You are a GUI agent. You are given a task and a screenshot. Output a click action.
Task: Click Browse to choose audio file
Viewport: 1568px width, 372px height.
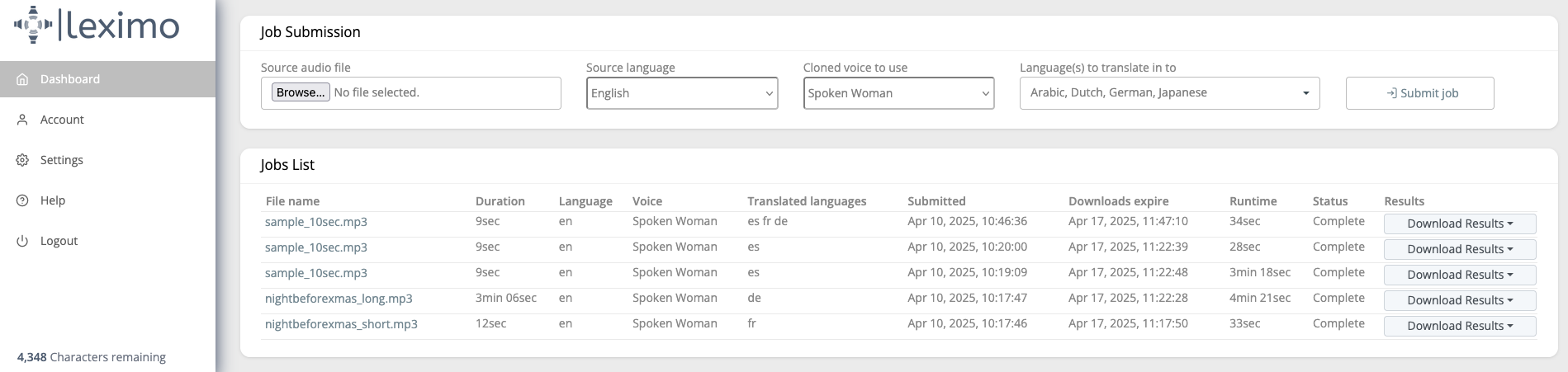[x=301, y=92]
